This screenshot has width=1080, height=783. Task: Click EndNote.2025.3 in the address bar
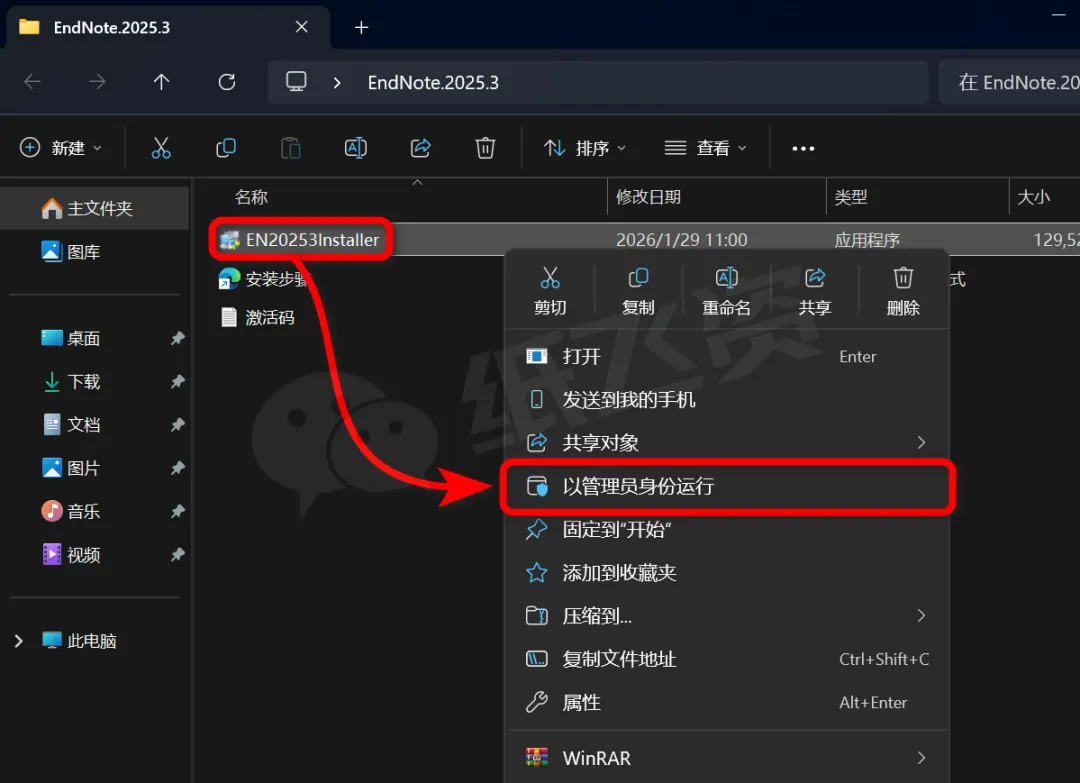pos(433,83)
